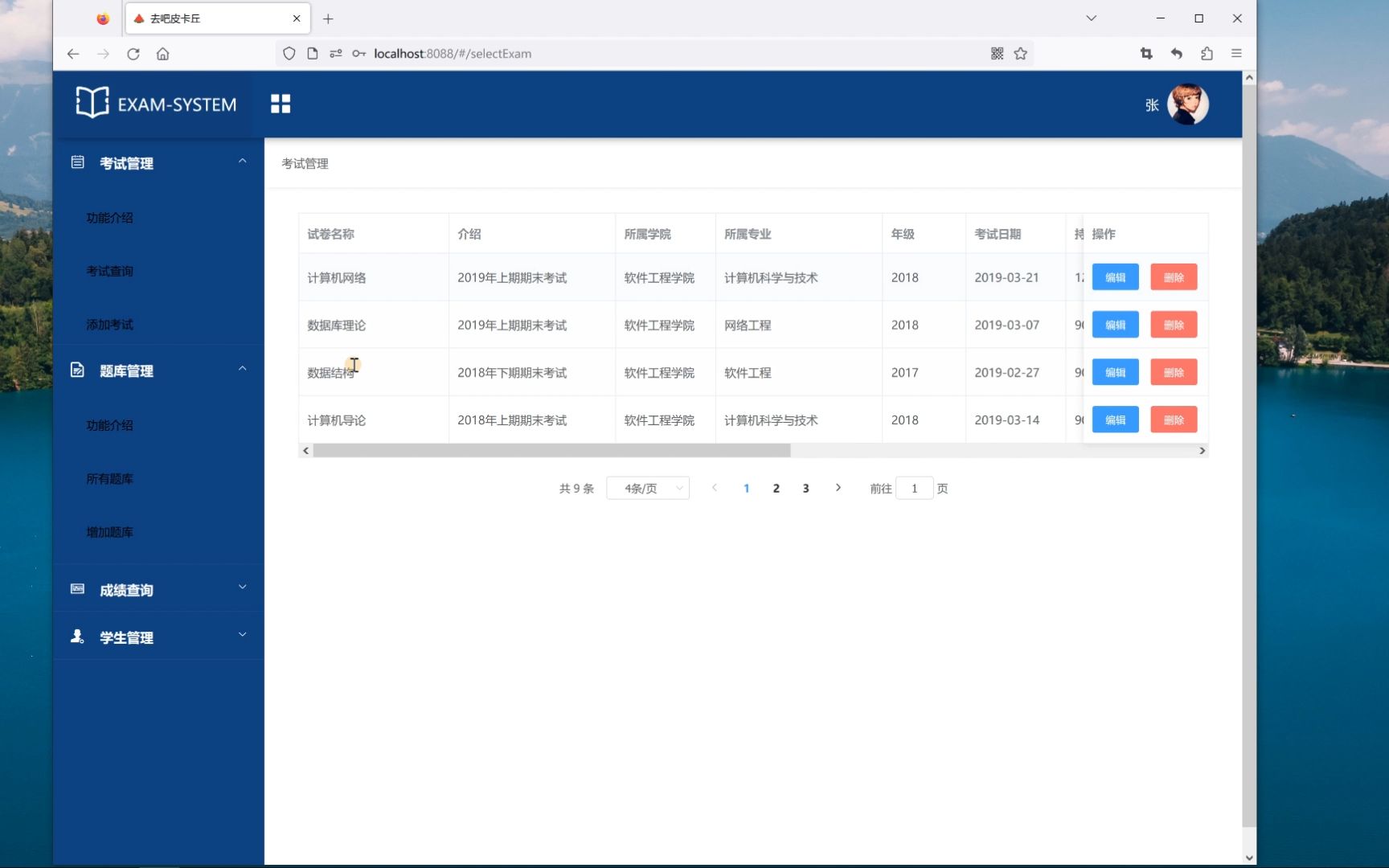
Task: Click the 题库管理 document icon in sidebar
Action: click(x=77, y=370)
